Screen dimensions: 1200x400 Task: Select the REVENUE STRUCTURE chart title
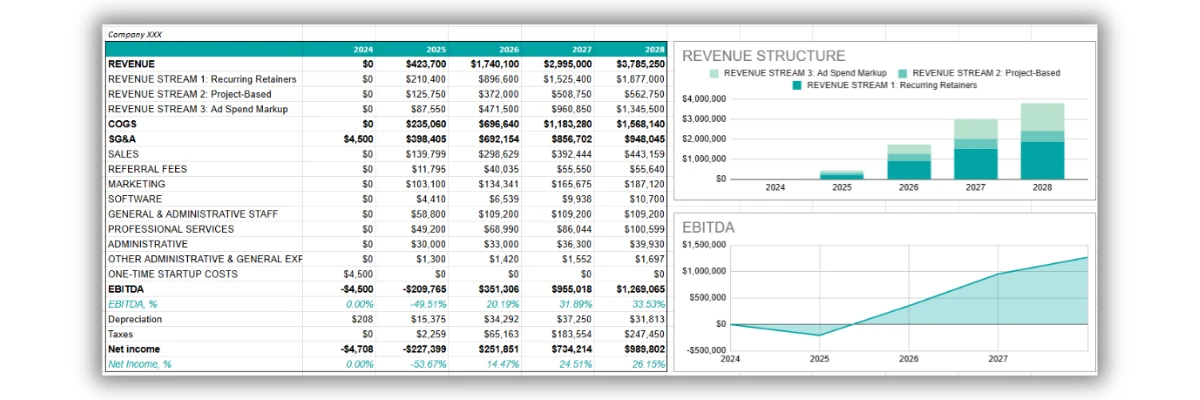(x=763, y=56)
